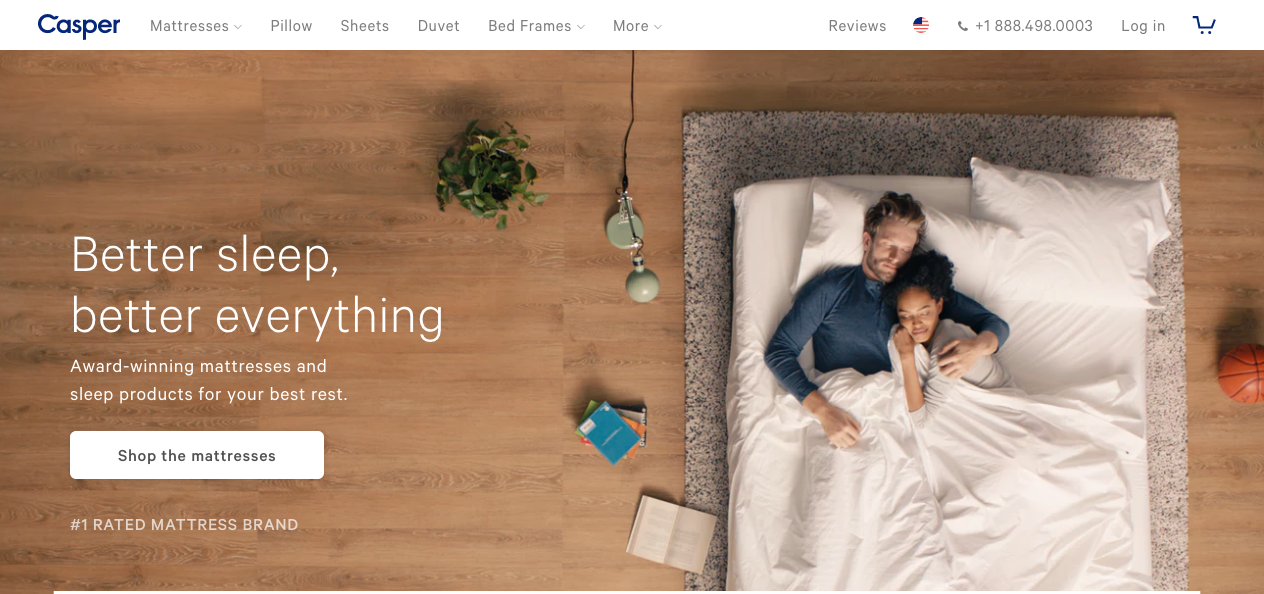Click the Casper logo
Viewport: 1264px width, 594px height.
pos(79,26)
